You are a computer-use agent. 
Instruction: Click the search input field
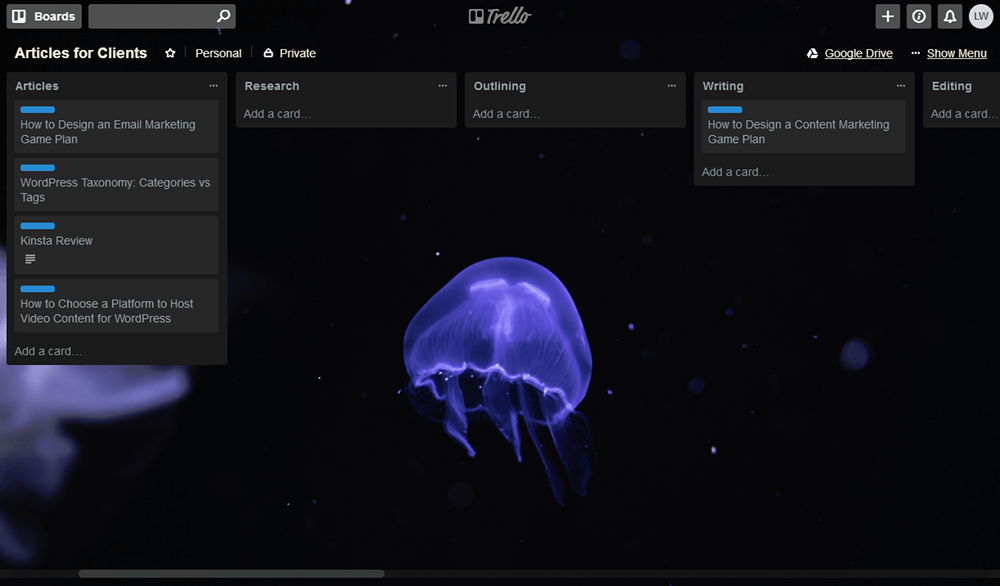162,17
